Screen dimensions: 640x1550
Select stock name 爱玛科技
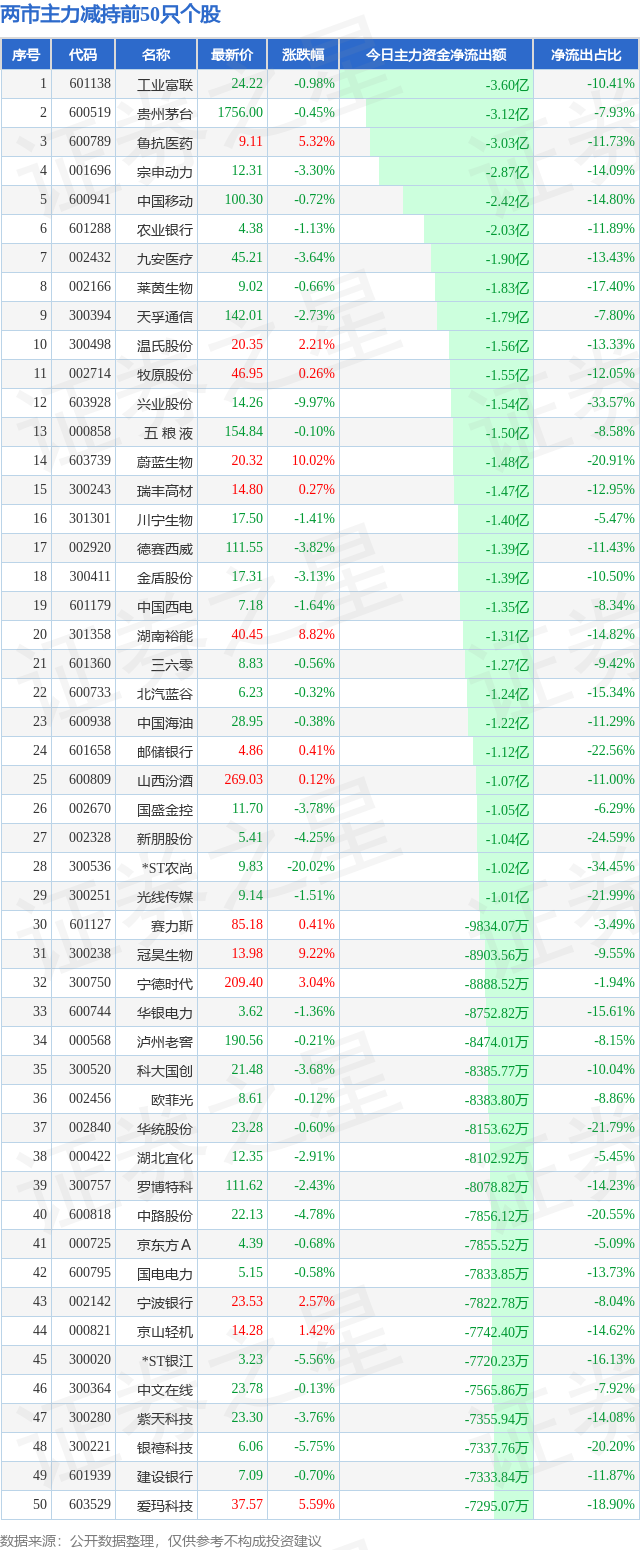(165, 1506)
